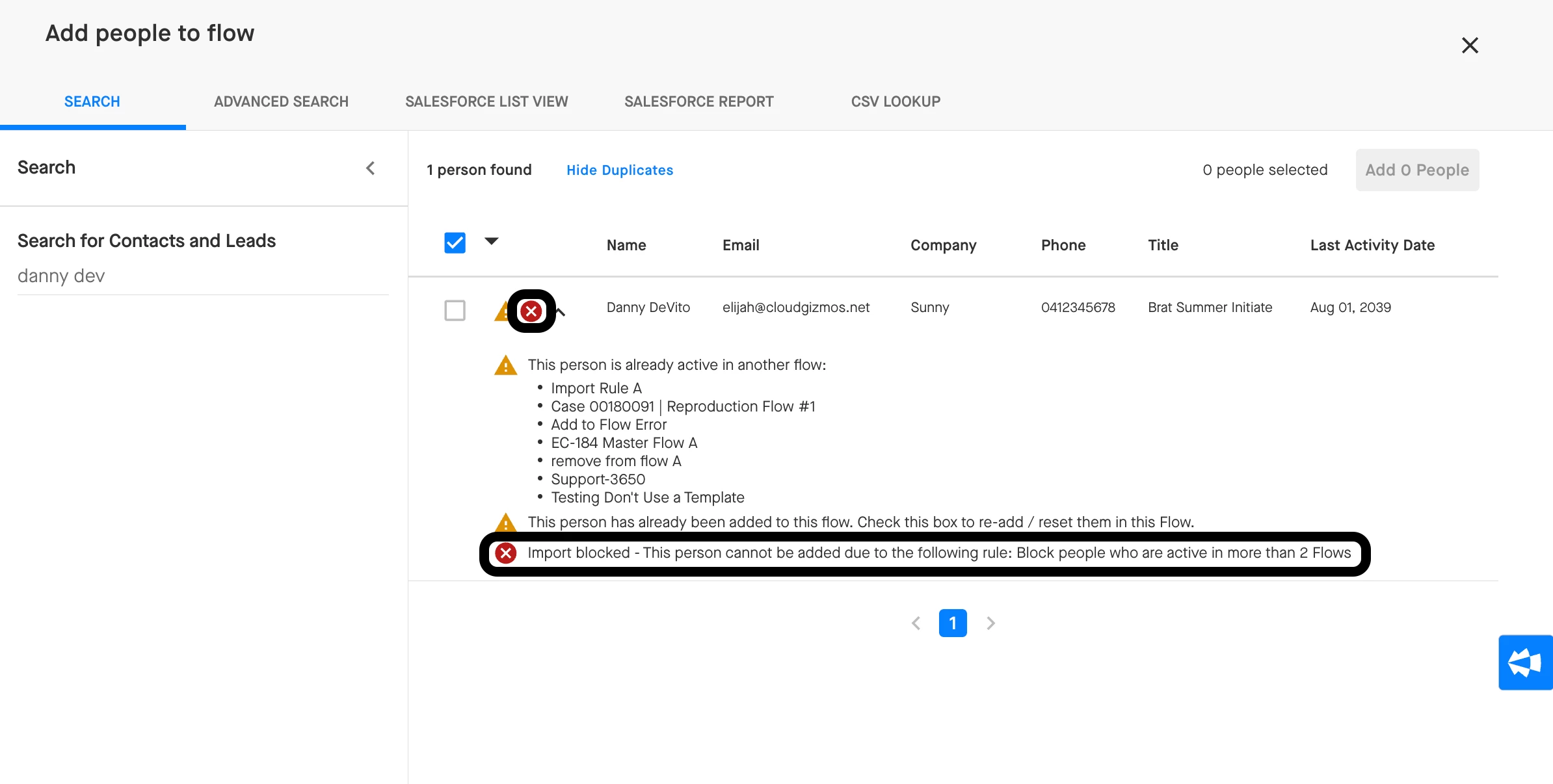Open select-all dropdown arrow in table header
The image size is (1553, 784).
(x=492, y=241)
